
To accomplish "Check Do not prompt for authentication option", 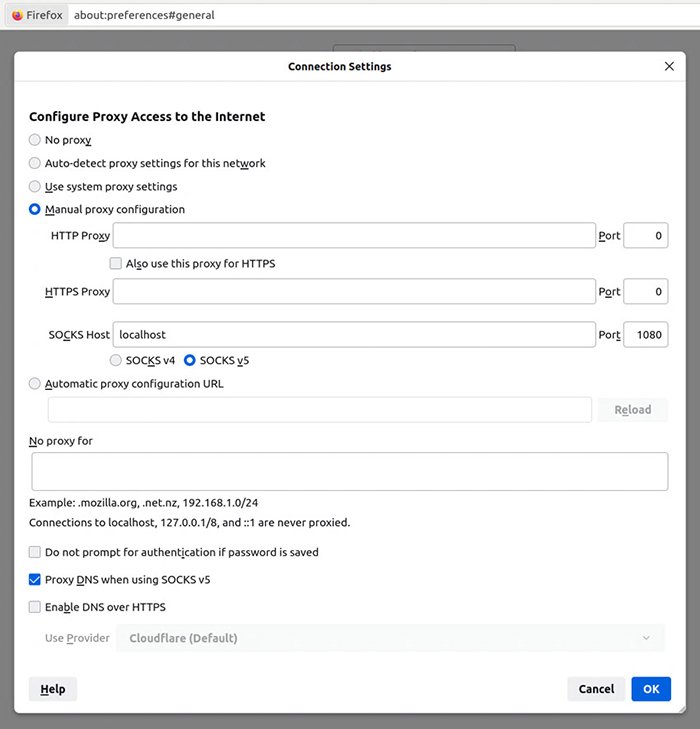I will (x=35, y=552).
